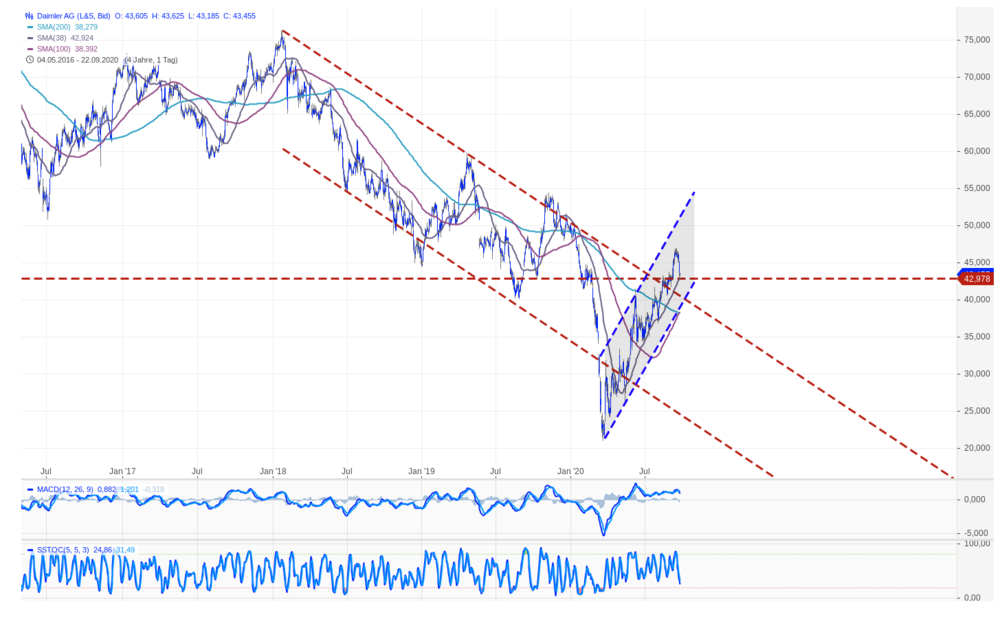Click the SMA(200) teal legend marker
1000x637 pixels.
[30, 27]
